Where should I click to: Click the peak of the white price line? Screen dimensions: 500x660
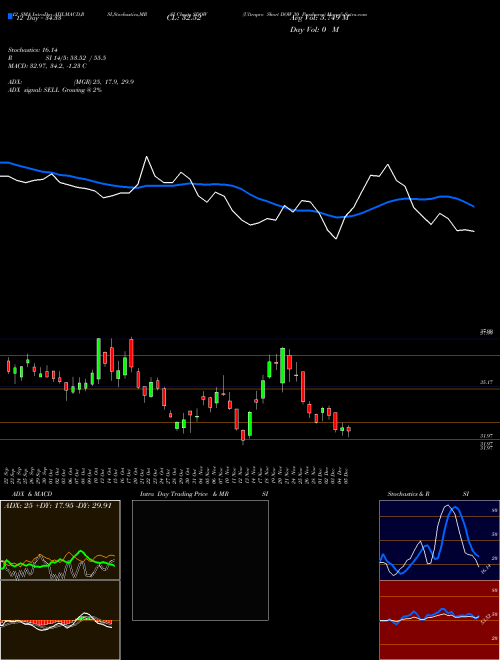click(x=146, y=157)
